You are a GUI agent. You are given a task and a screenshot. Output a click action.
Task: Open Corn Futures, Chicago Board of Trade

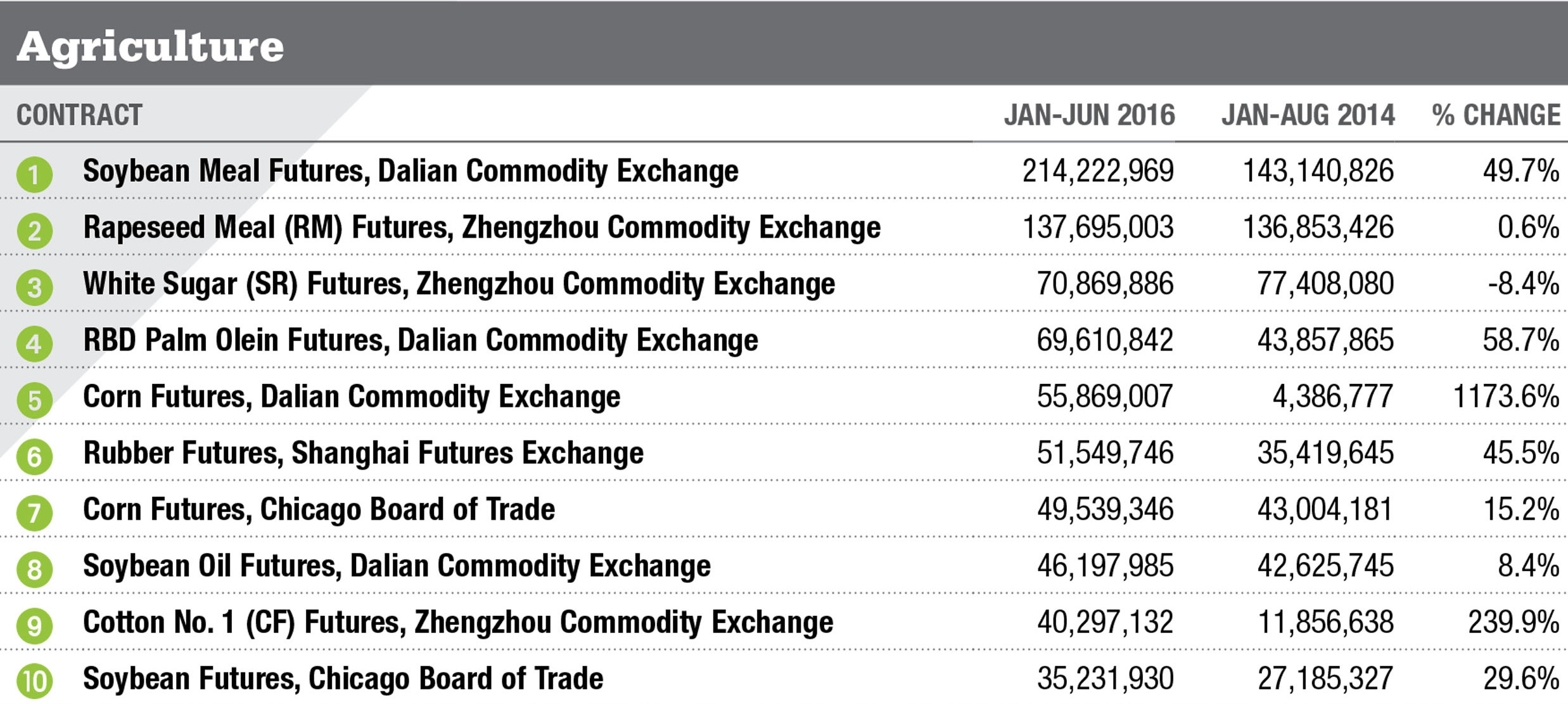[319, 509]
